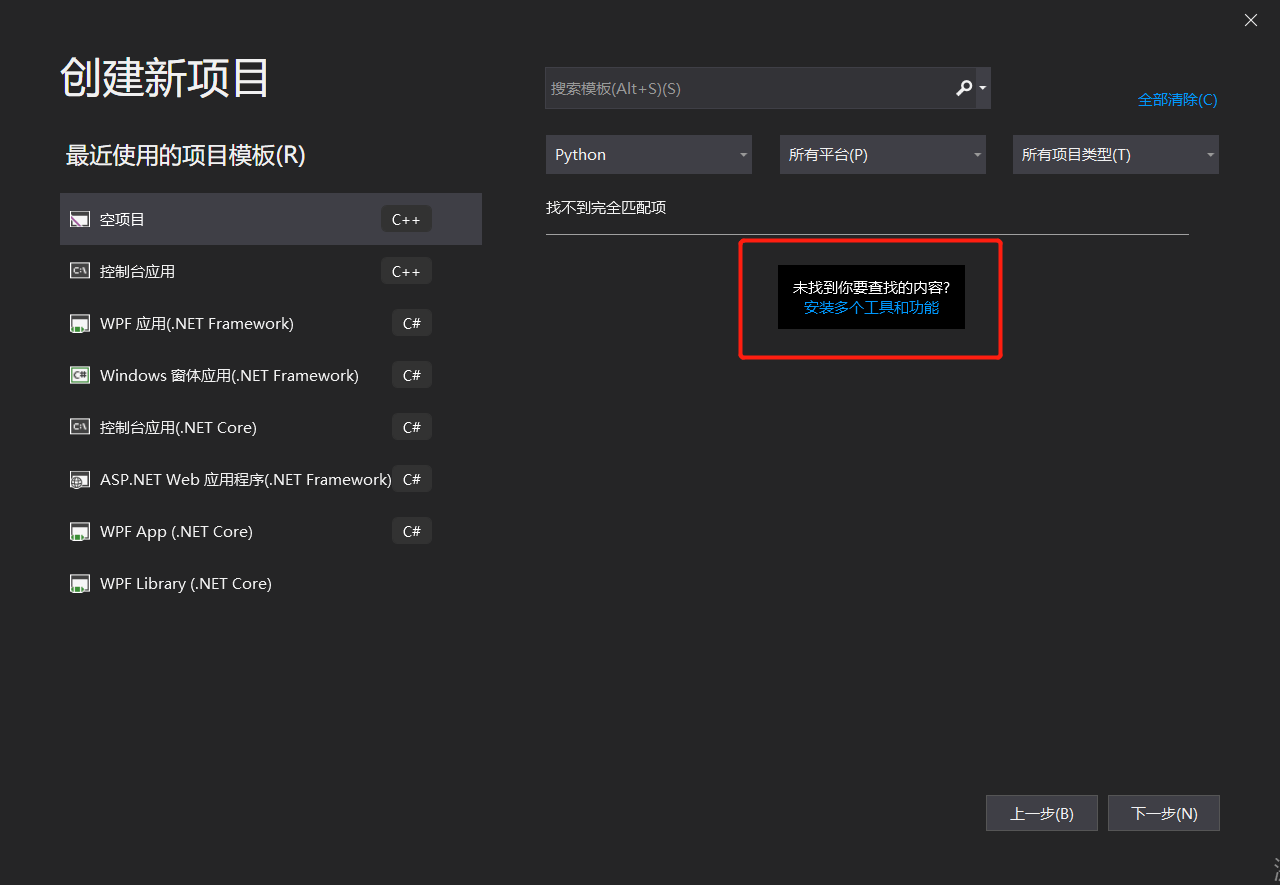The height and width of the screenshot is (885, 1280).
Task: Click the C++ tag on 空项目
Action: (x=406, y=219)
